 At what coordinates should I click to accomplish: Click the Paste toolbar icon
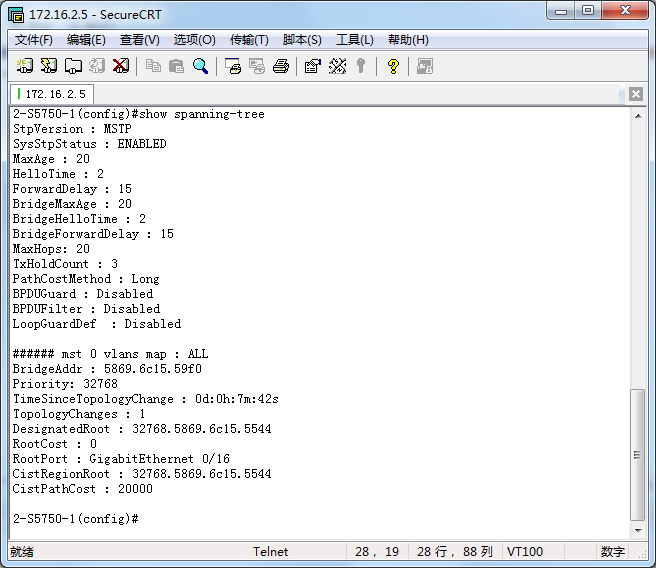coord(176,66)
